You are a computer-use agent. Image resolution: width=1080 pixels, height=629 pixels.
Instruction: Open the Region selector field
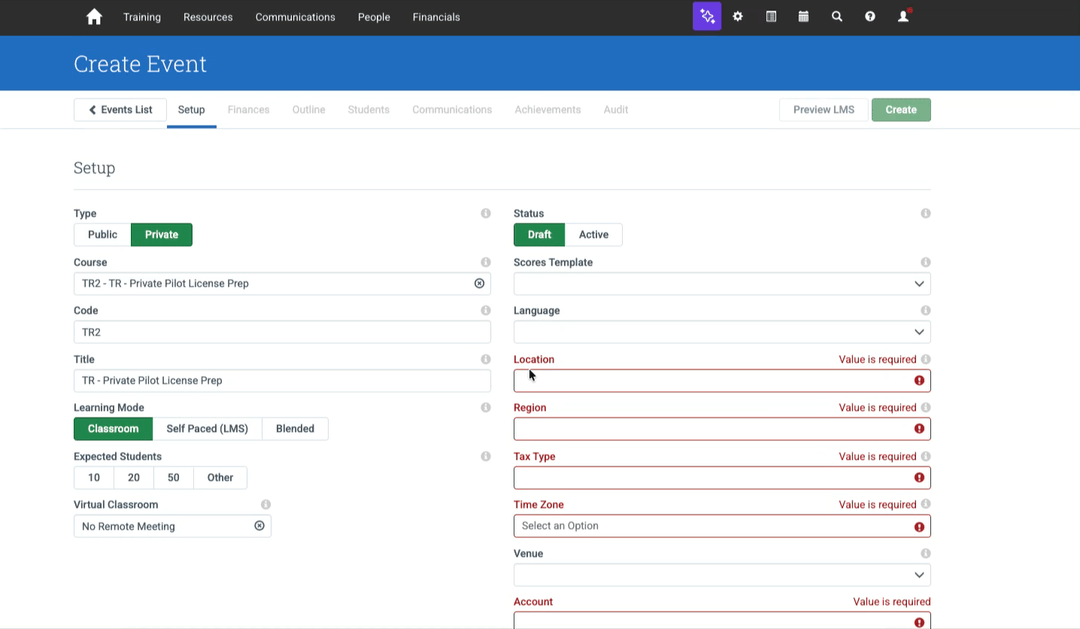(722, 429)
